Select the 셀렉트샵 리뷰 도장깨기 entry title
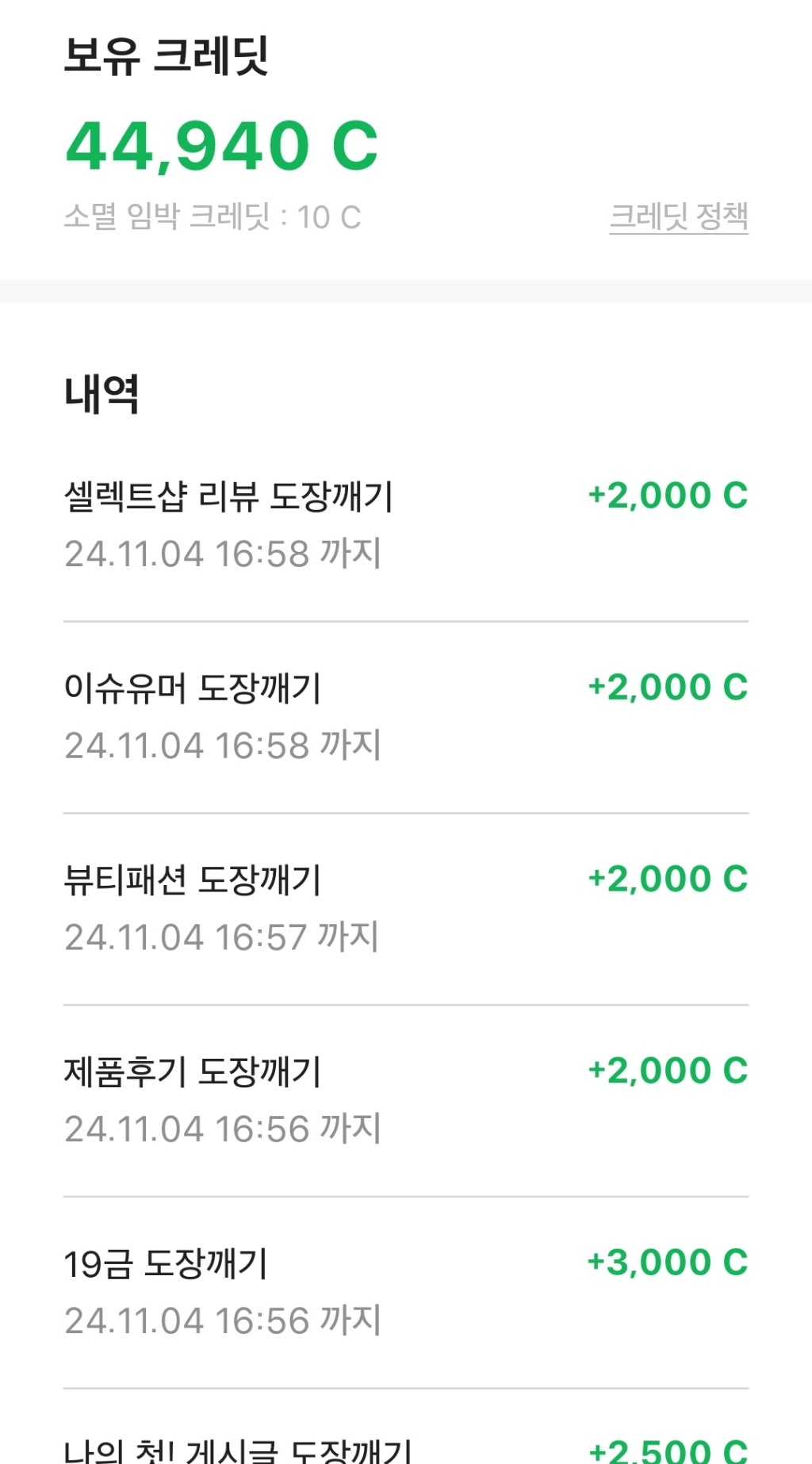The image size is (812, 1464). pos(228,497)
